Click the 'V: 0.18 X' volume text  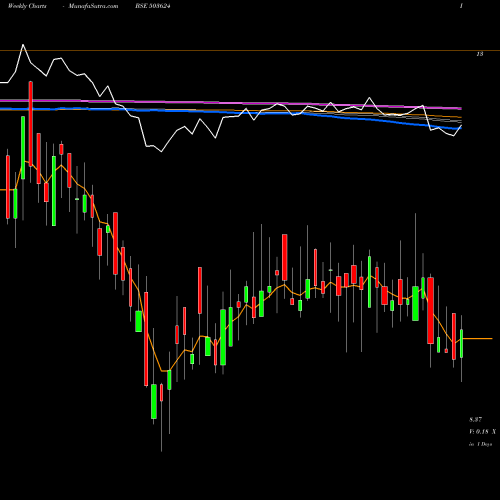[482, 432]
